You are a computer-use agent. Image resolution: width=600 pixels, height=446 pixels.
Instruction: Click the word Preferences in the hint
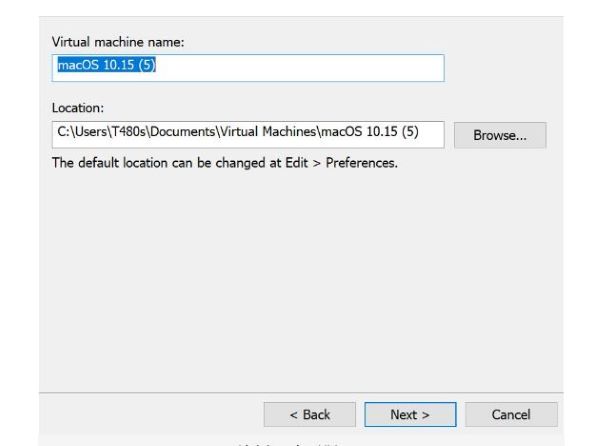click(361, 163)
